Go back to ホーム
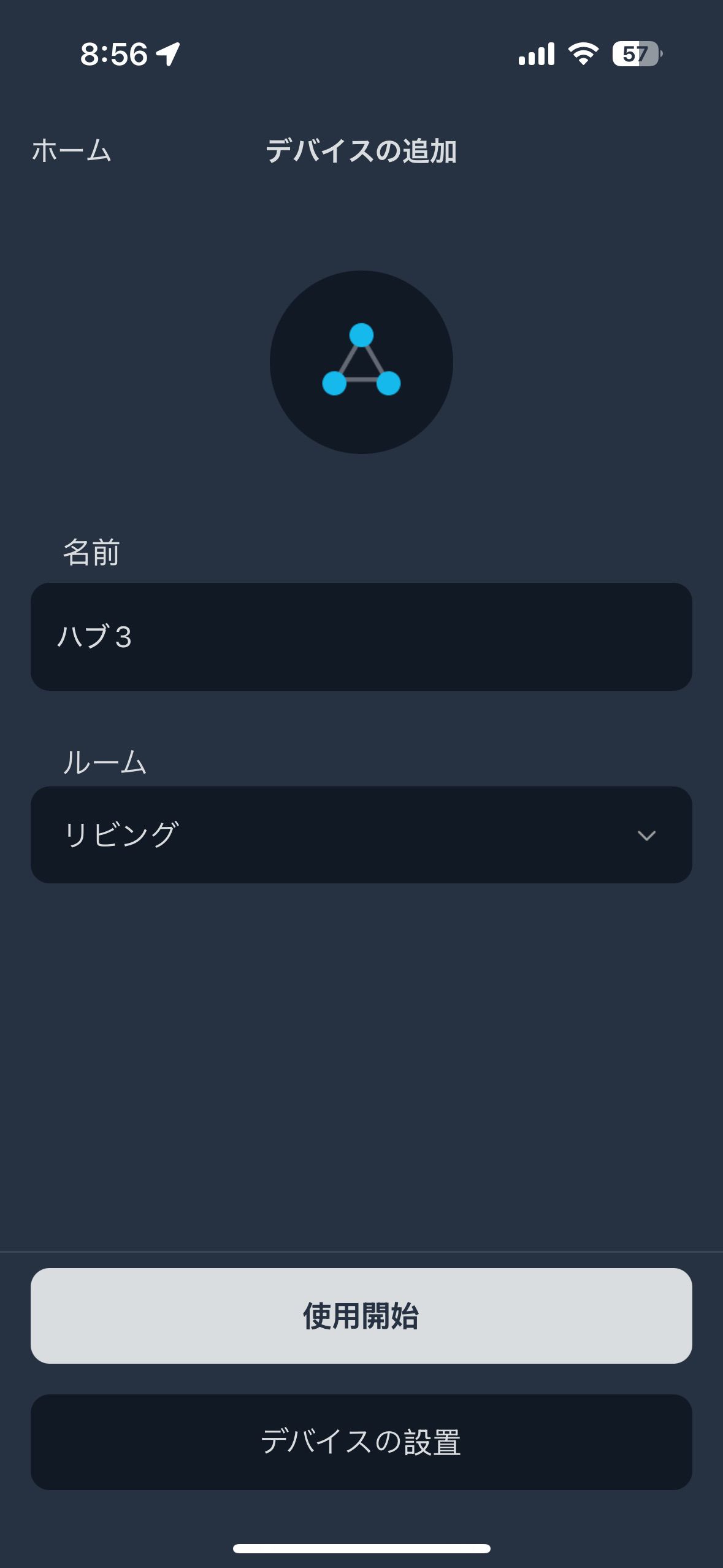Viewport: 723px width, 1568px height. click(71, 151)
